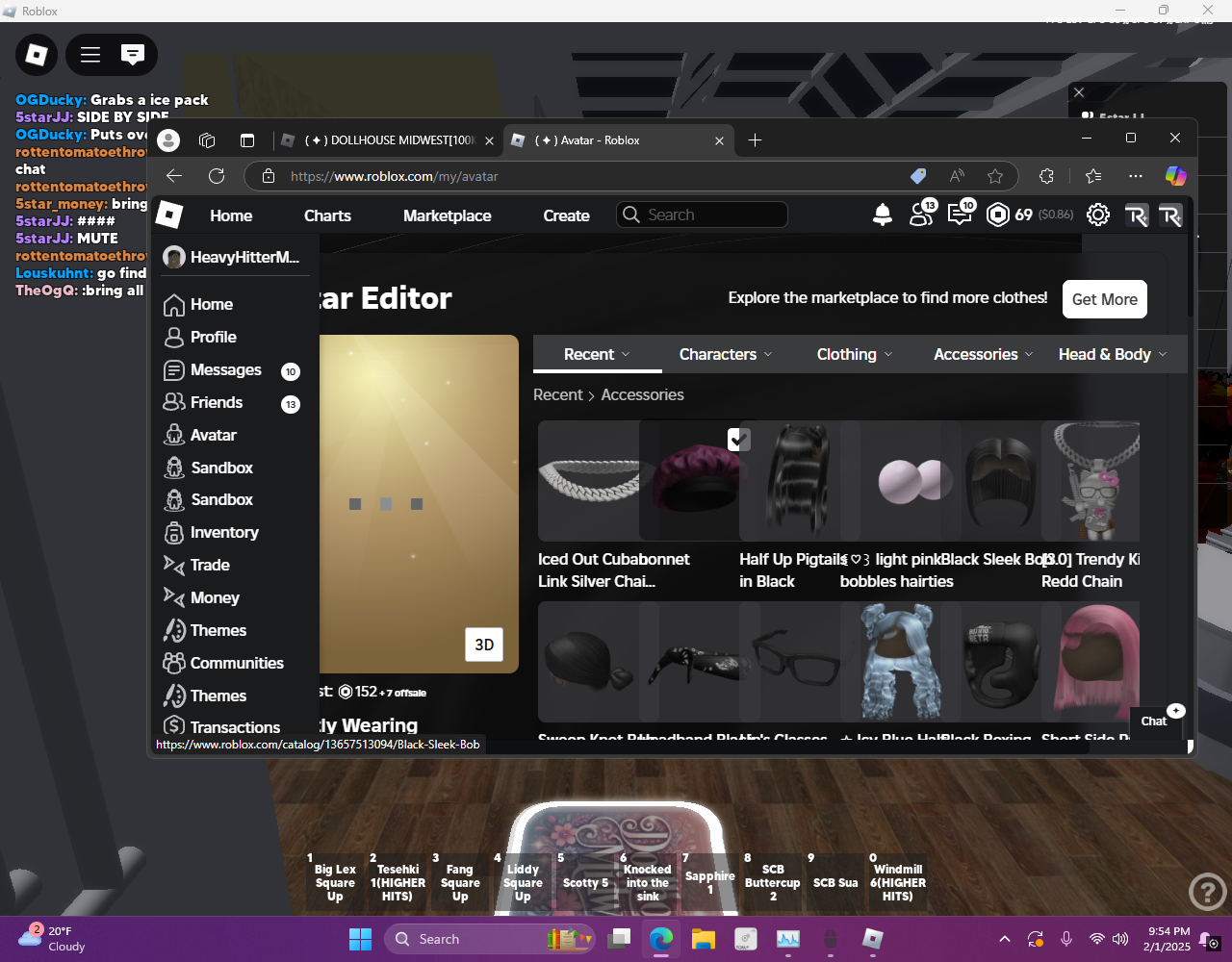Screen dimensions: 1232x962
Task: Click Recent in the breadcrumb
Action: click(558, 394)
